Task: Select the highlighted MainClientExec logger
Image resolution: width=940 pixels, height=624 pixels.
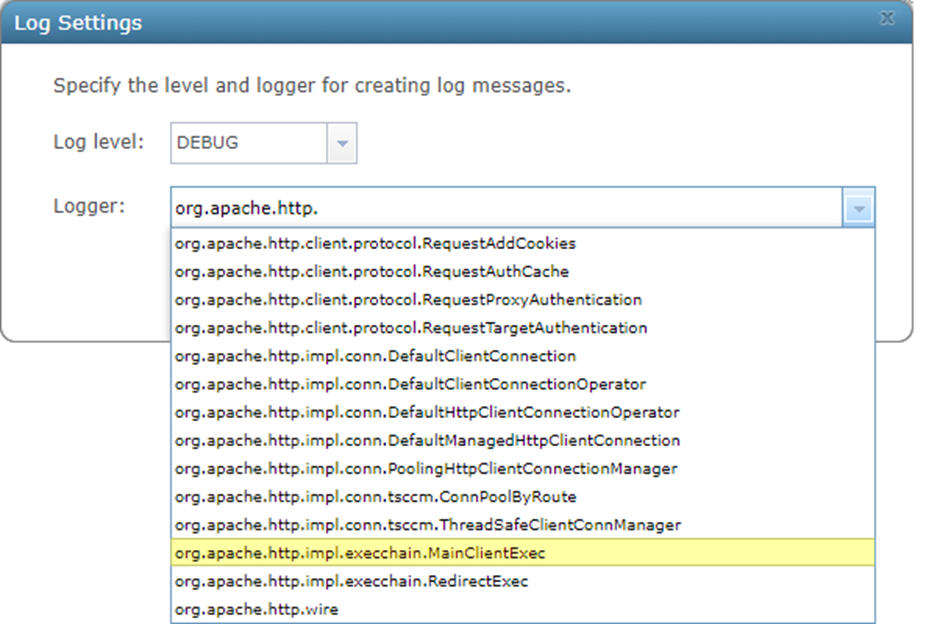Action: [x=523, y=553]
